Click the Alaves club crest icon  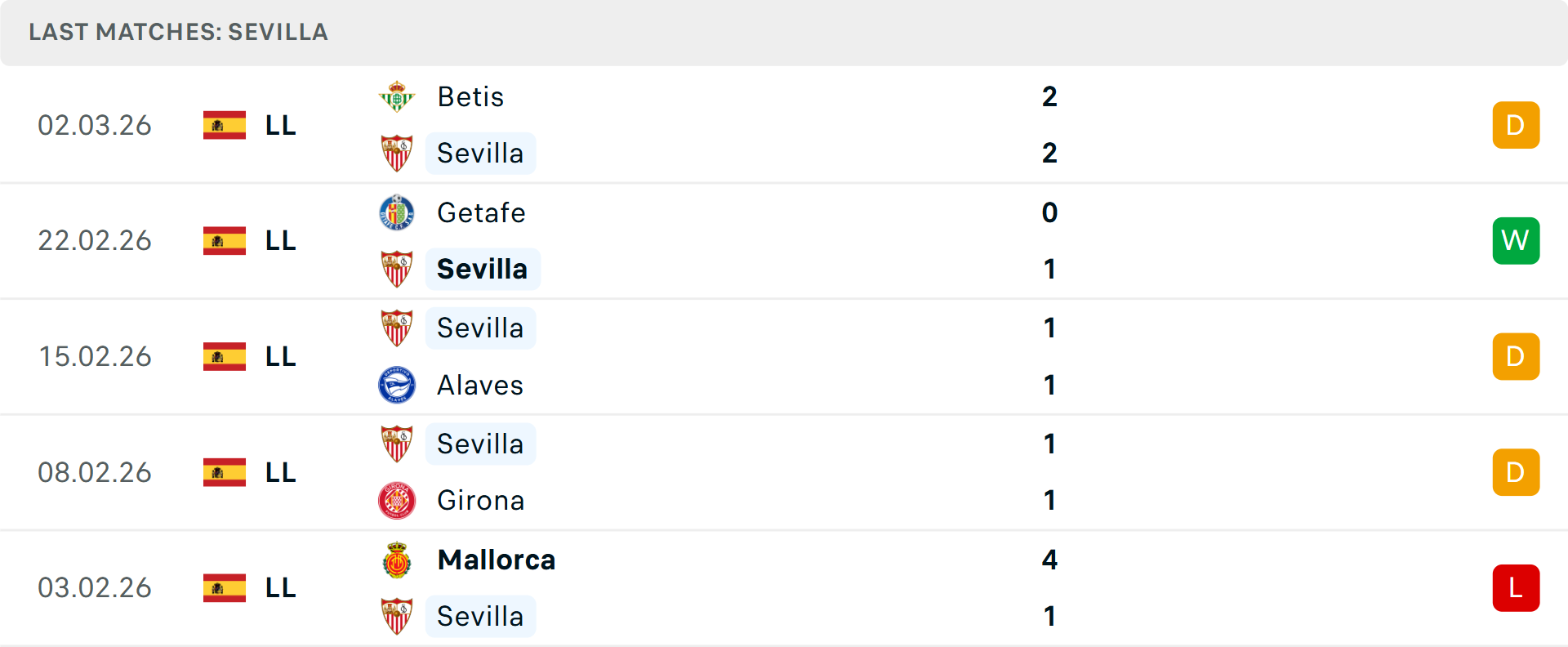(397, 385)
